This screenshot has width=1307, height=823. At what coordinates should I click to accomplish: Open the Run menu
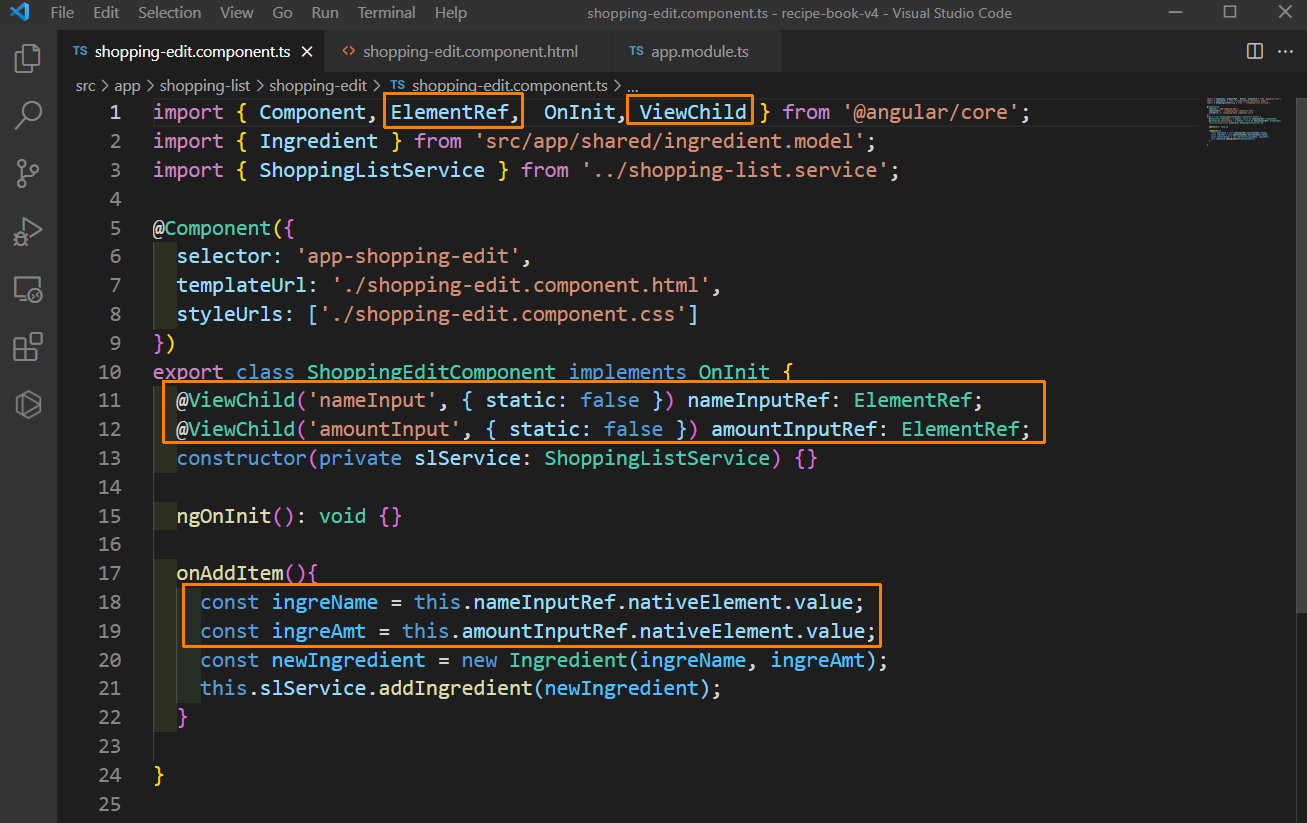(x=325, y=13)
